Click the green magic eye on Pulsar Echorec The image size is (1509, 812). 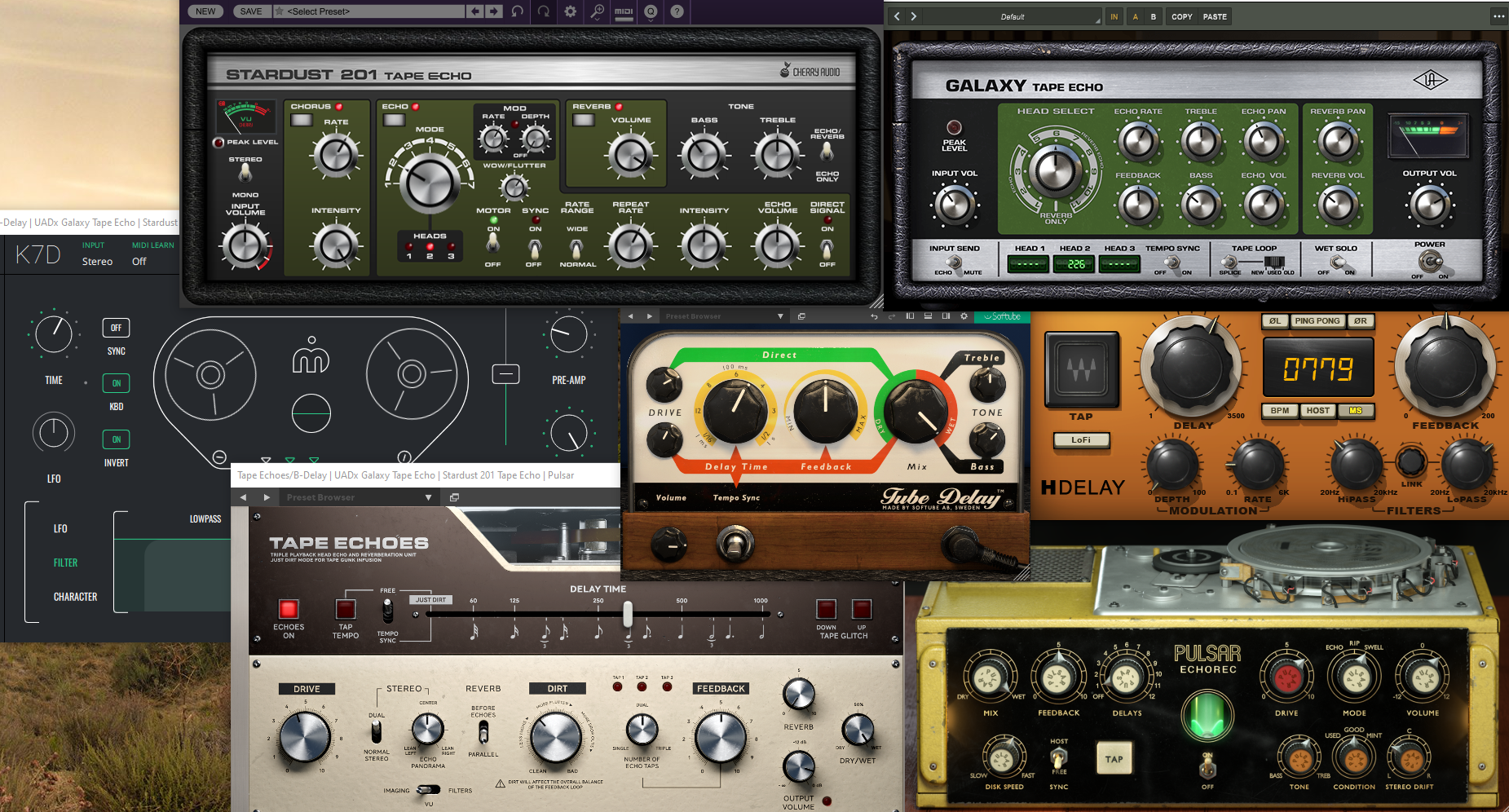pyautogui.click(x=1207, y=714)
